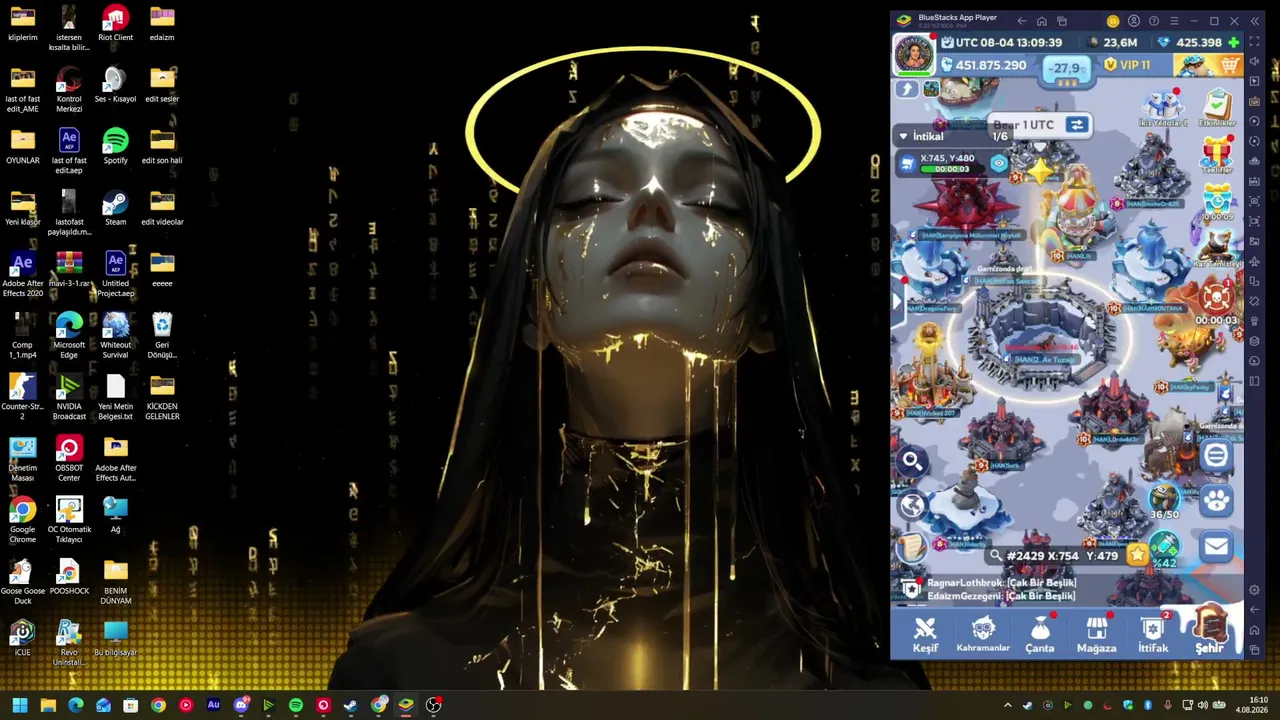Open the shopping cart offer banner

tap(1207, 66)
